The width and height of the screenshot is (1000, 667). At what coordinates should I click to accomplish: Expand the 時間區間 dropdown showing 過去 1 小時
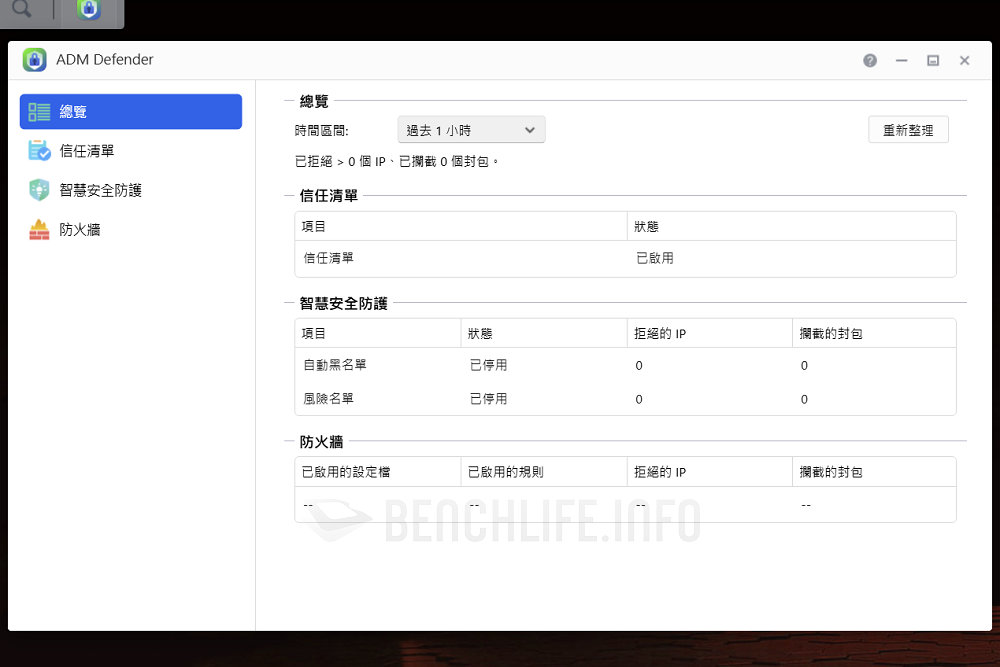coord(471,130)
